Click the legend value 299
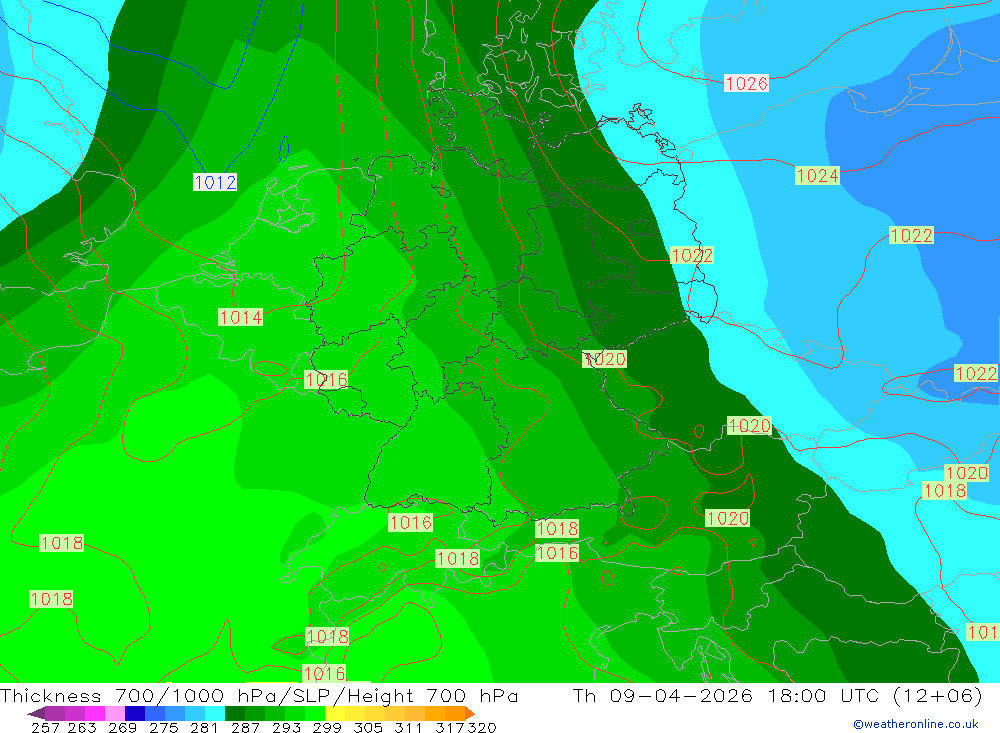1000x733 pixels. click(x=326, y=727)
